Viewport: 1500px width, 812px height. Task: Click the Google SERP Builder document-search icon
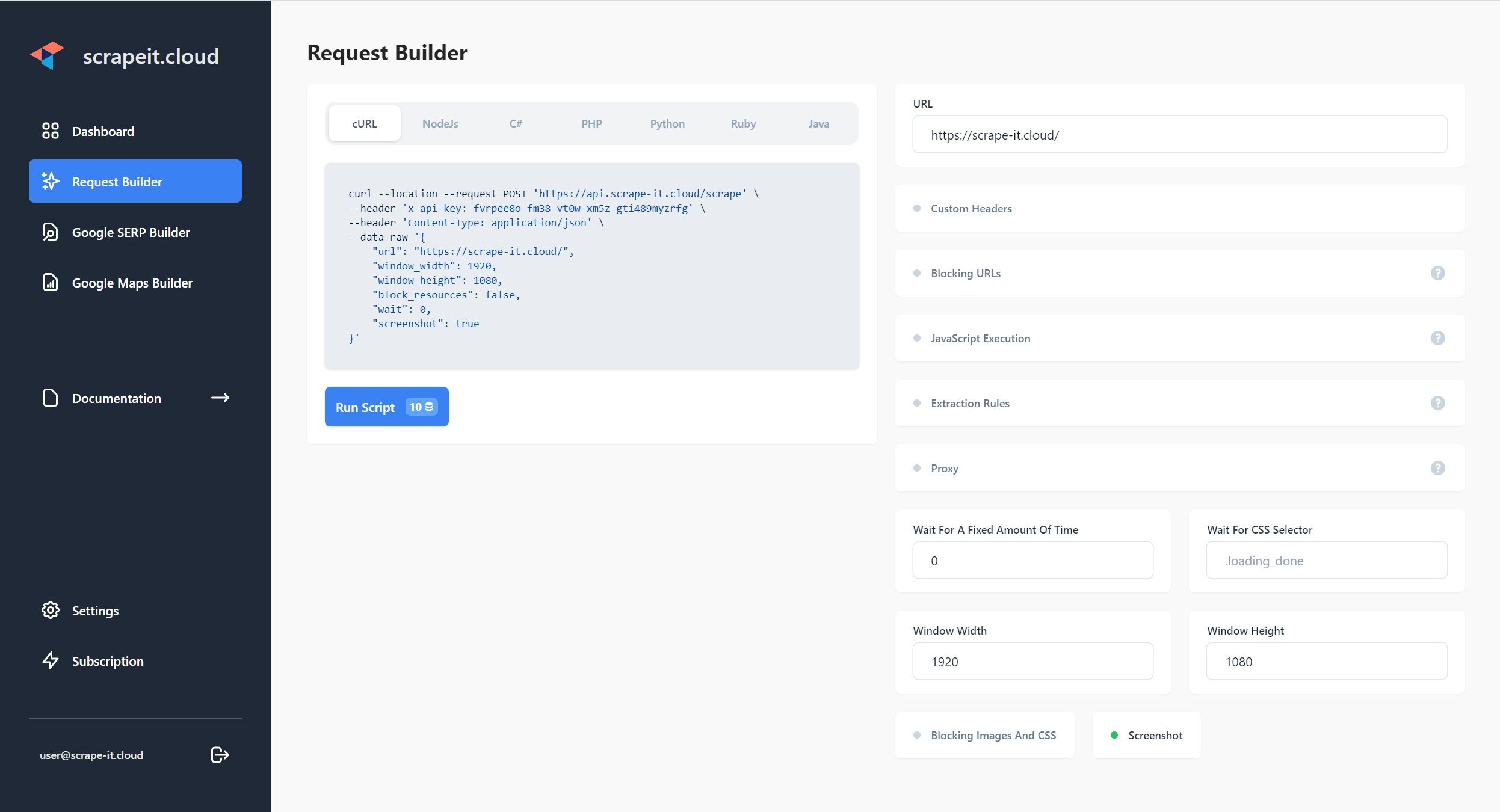coord(51,232)
